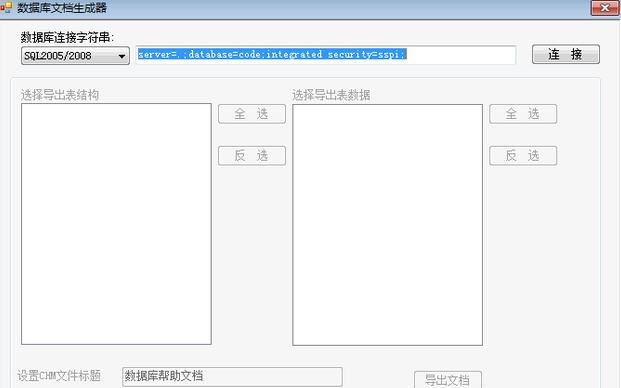The image size is (621, 388).
Task: Click the 选择导出表数据 label
Action: click(x=331, y=95)
